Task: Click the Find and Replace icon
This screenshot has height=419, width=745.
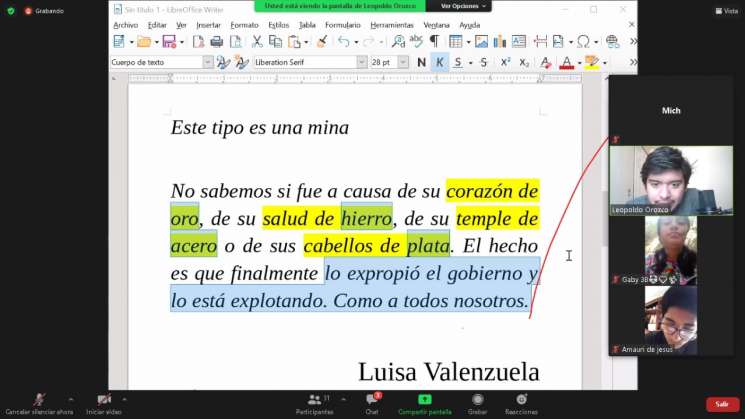Action: (x=398, y=42)
